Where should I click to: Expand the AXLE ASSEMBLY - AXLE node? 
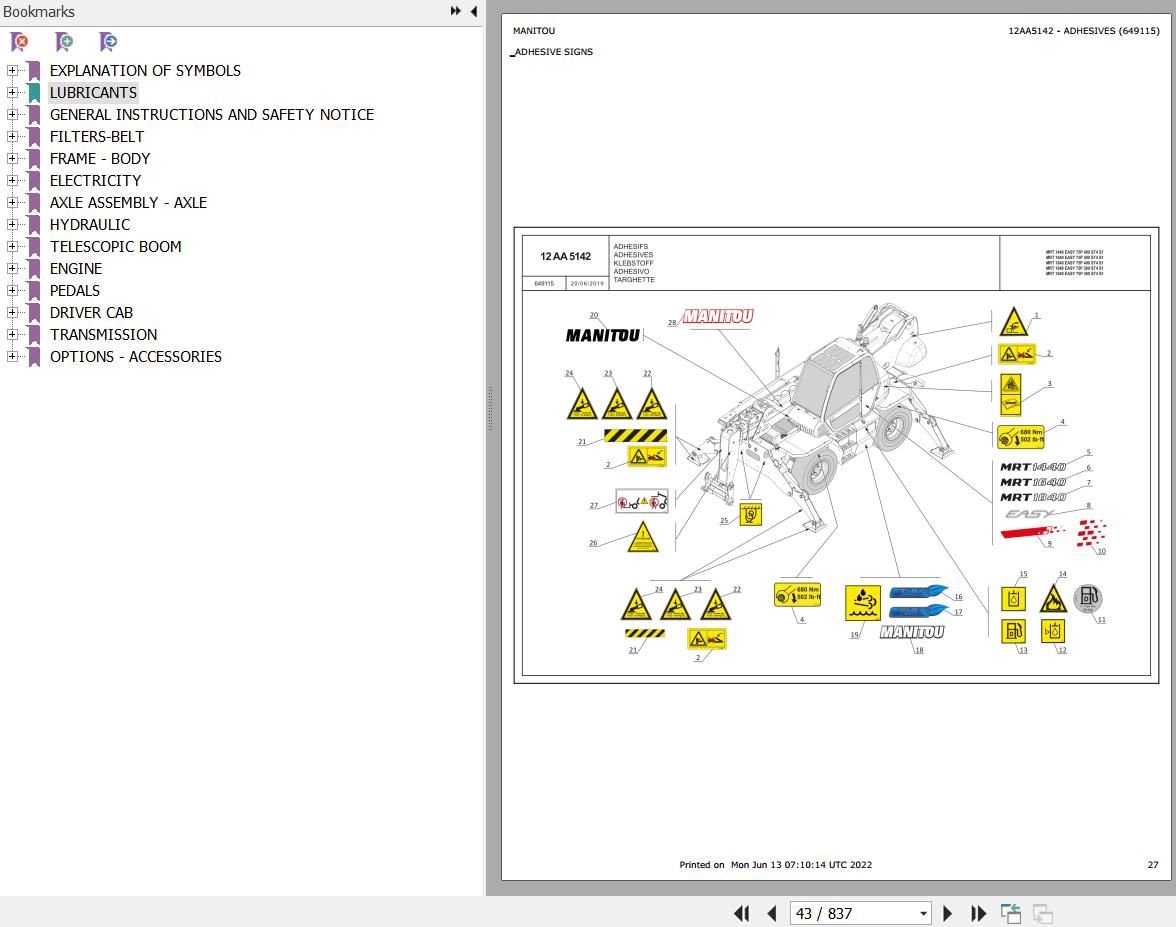(x=12, y=202)
